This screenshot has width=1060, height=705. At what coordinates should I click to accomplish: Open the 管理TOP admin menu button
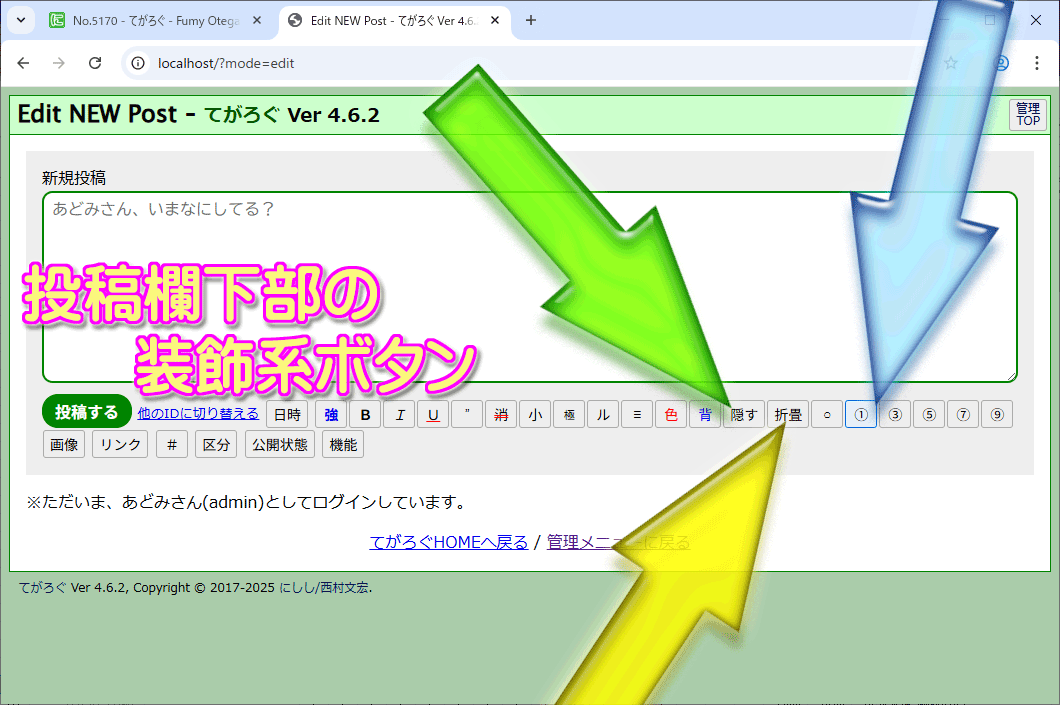[1027, 115]
